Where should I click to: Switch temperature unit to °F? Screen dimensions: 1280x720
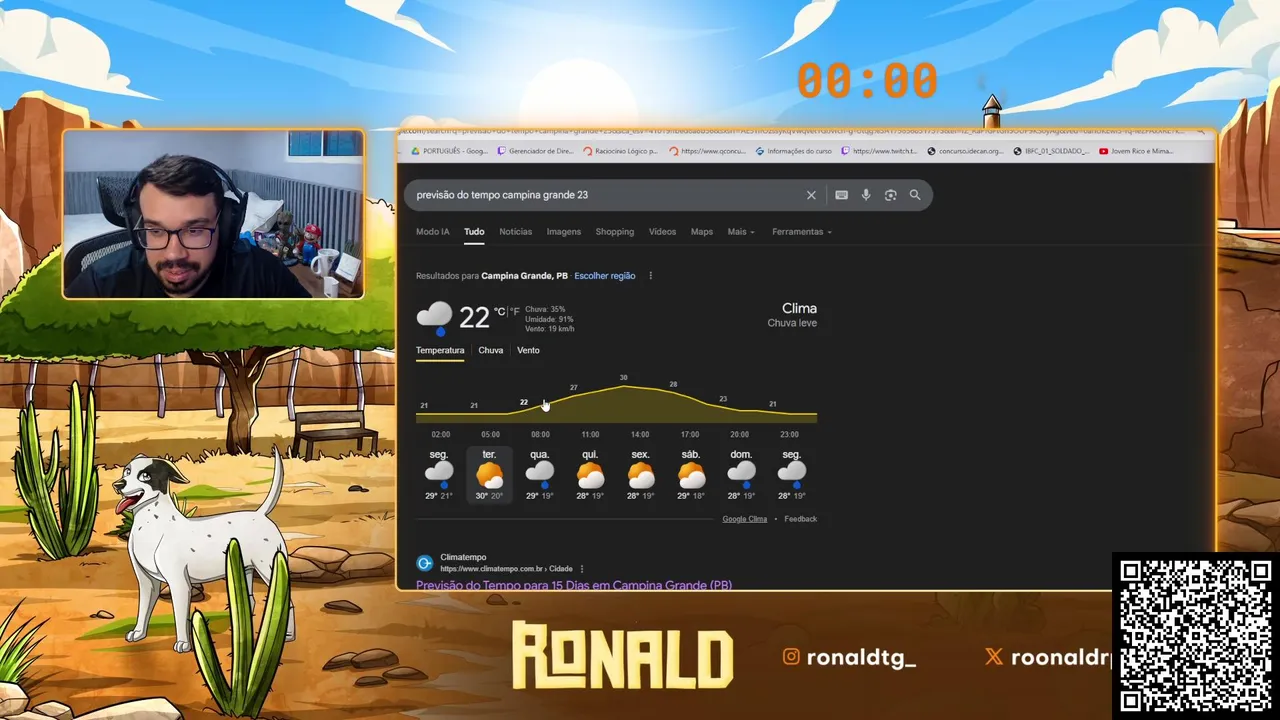516,311
